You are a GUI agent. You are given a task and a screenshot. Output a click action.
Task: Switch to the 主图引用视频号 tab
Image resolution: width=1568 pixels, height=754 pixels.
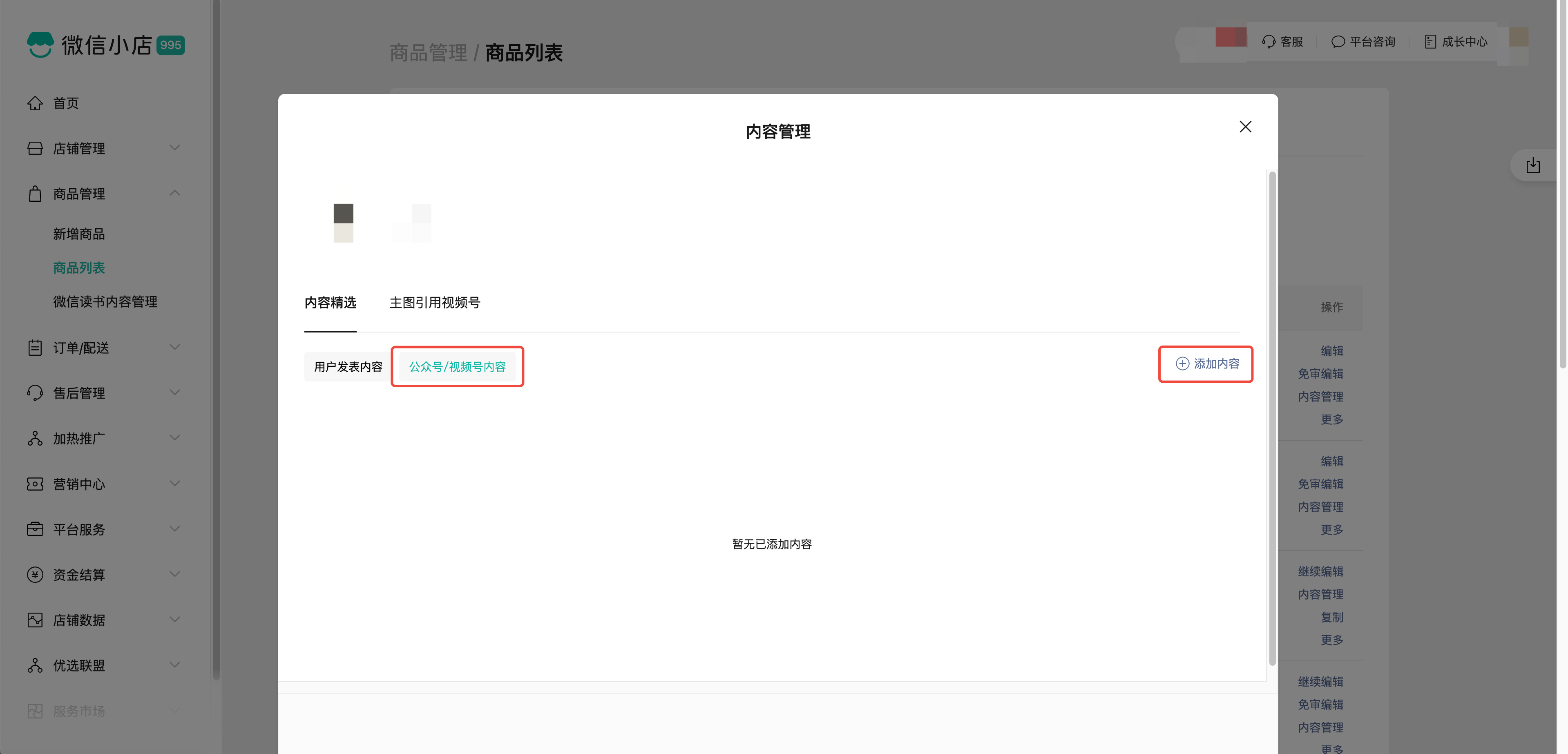435,302
